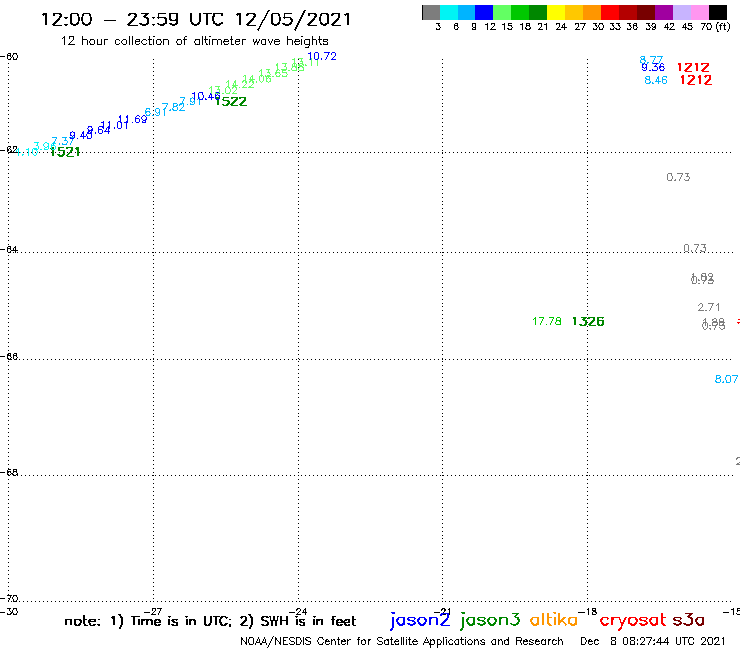Image resolution: width=740 pixels, height=650 pixels.
Task: Select the pure blue legend swatch
Action: 484,12
